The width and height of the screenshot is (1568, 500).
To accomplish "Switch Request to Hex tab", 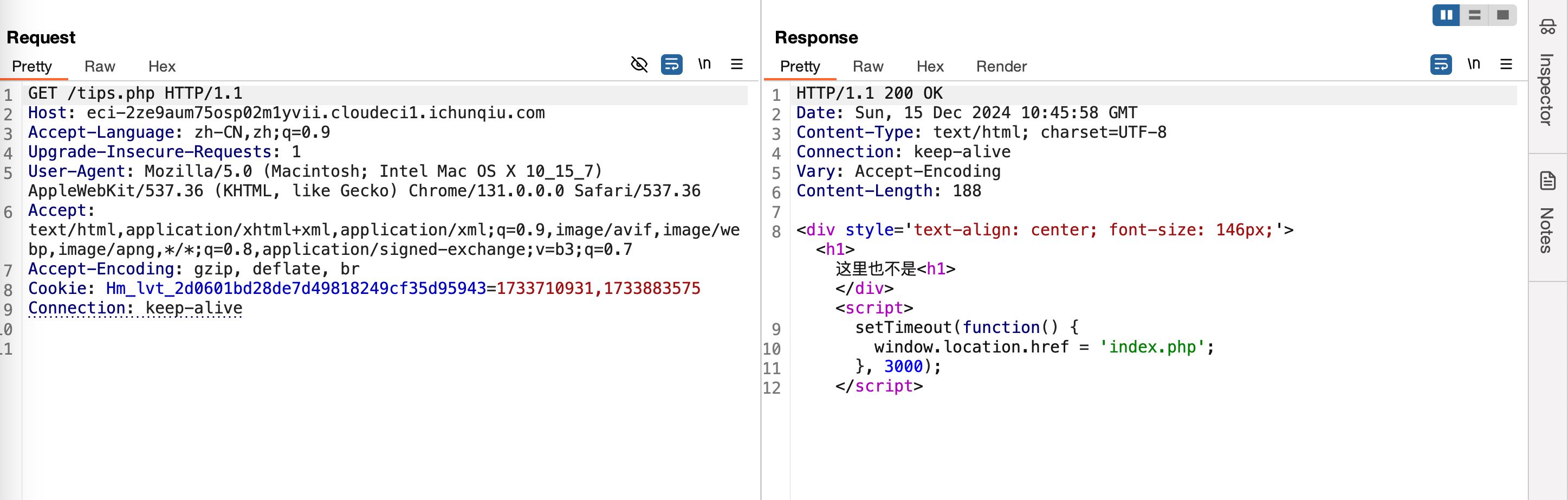I will click(x=162, y=66).
